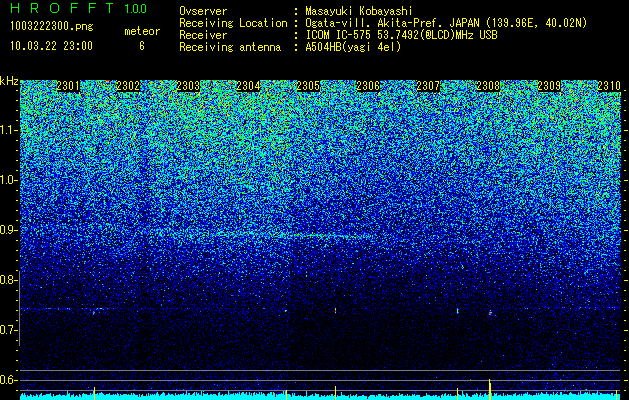Click the tallest yellow spike in the bottom power graph
Image resolution: width=629 pixels, height=400 pixels.
click(490, 389)
